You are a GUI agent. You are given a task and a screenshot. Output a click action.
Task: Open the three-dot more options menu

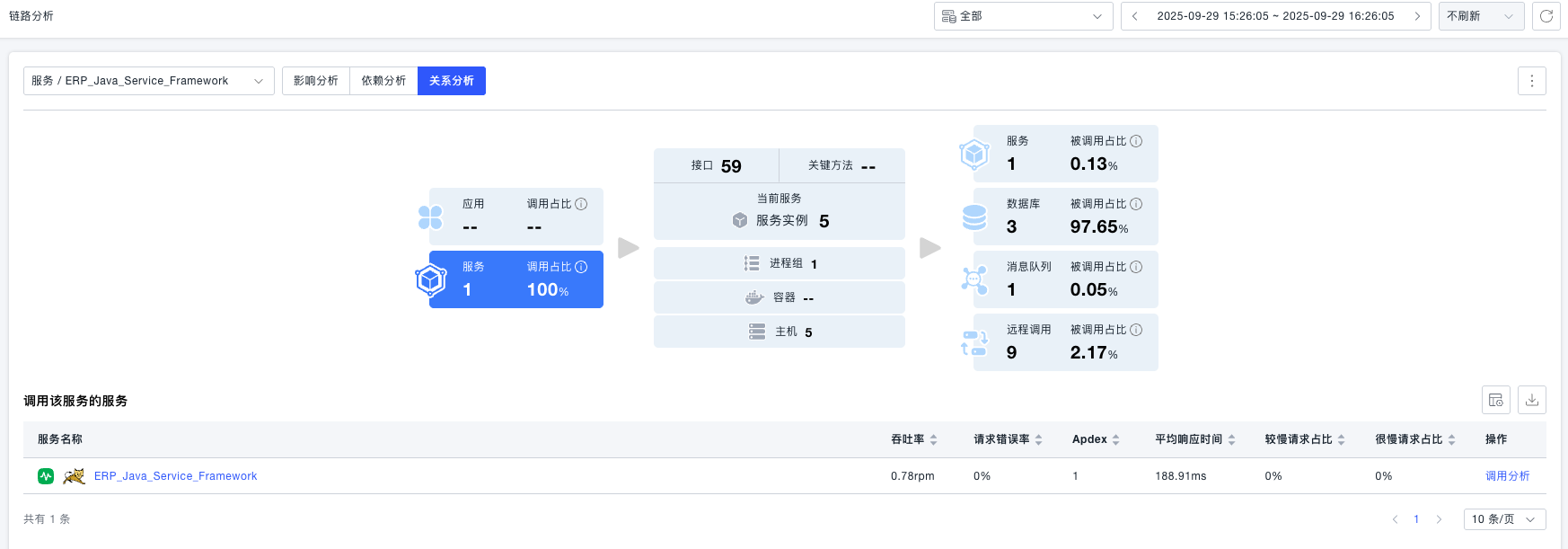(1532, 81)
